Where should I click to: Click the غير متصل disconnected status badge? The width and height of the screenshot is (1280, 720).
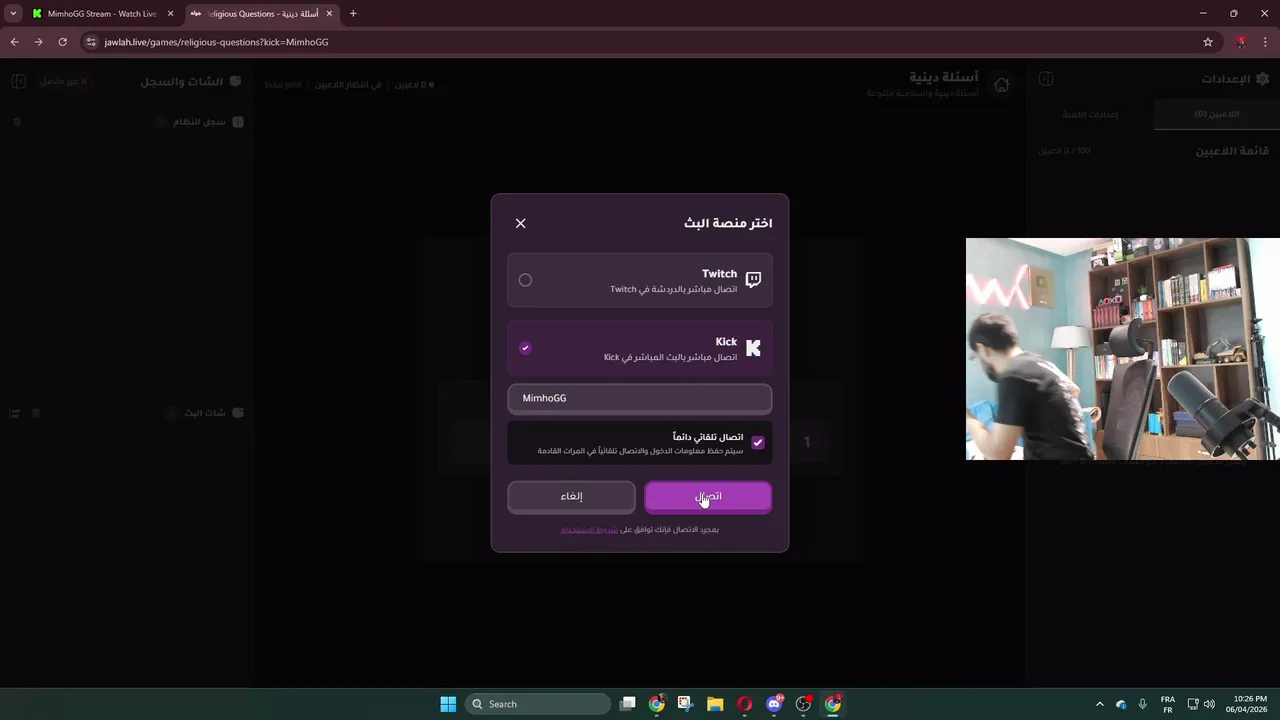coord(65,81)
